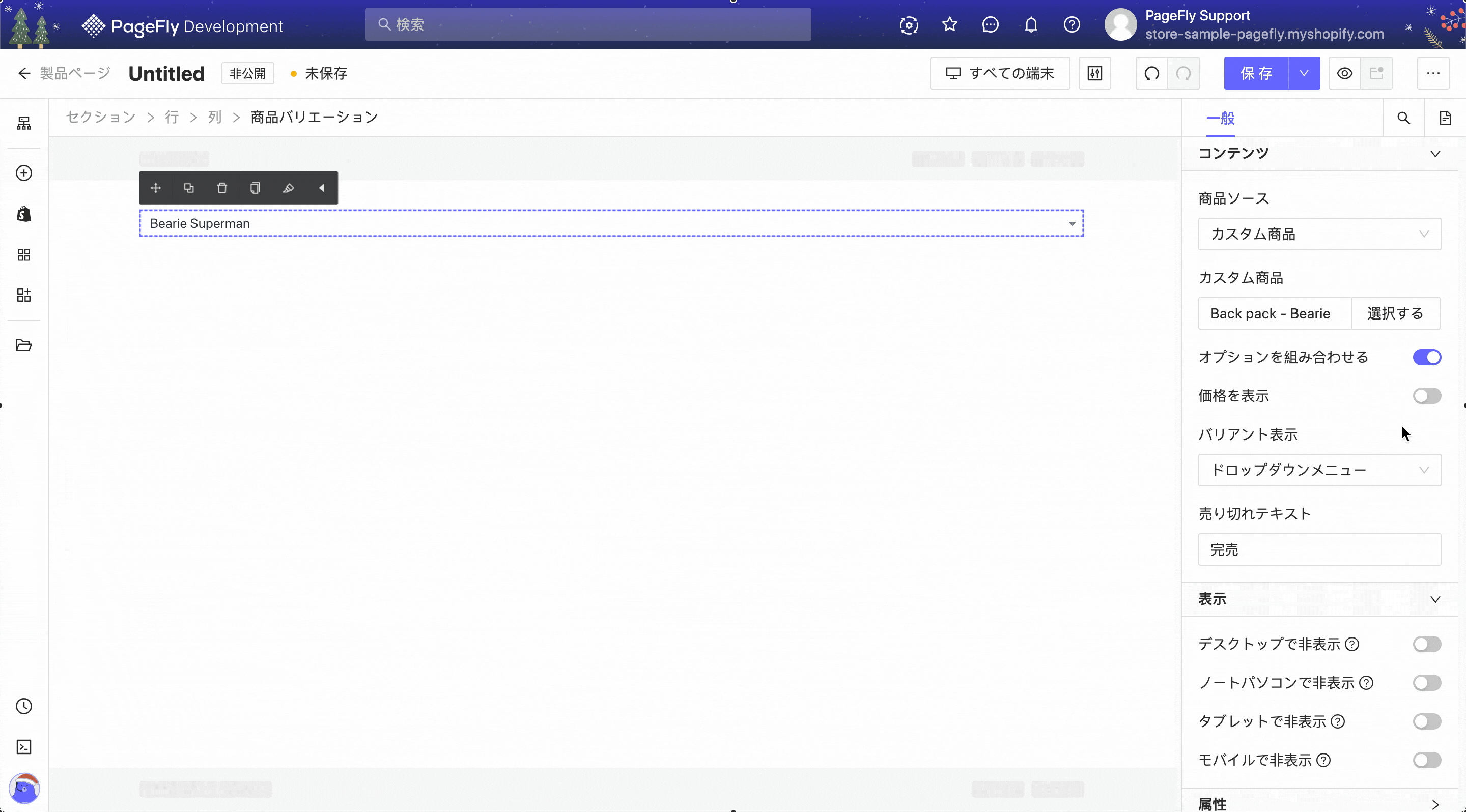Open the Bearie Superman variant dropdown
Image resolution: width=1466 pixels, height=812 pixels.
[x=611, y=223]
